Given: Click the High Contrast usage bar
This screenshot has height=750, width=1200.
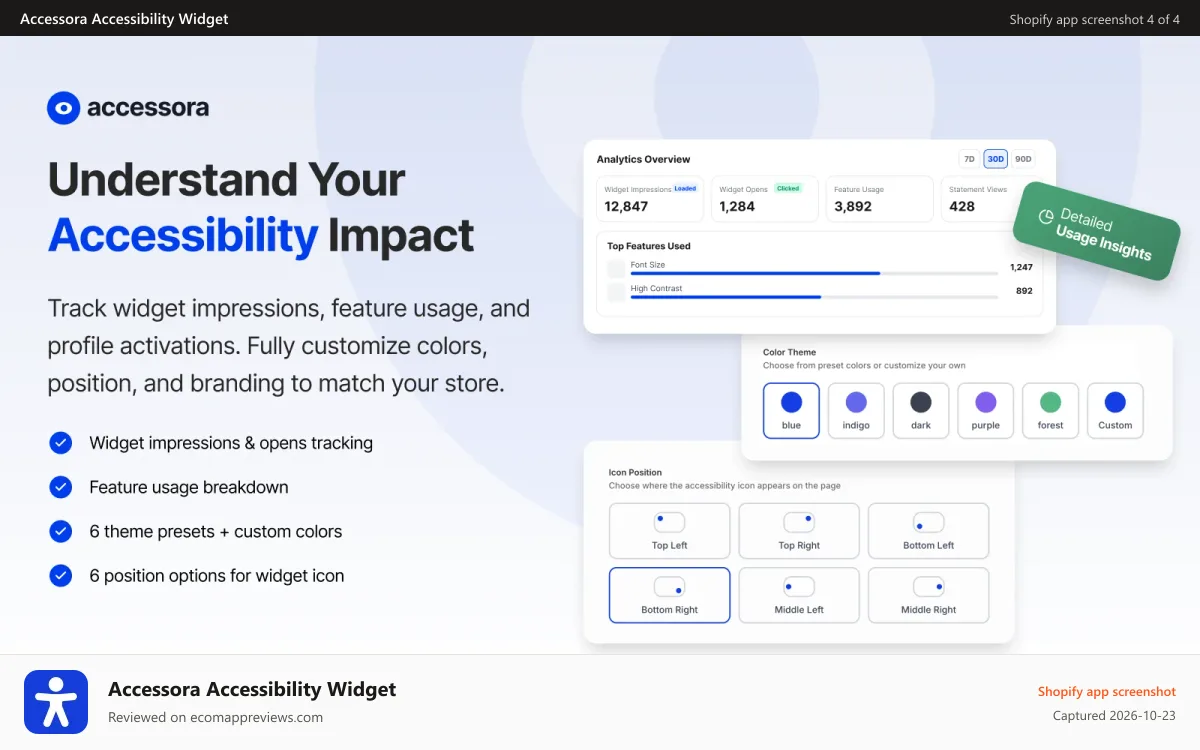Looking at the screenshot, I should [x=814, y=297].
